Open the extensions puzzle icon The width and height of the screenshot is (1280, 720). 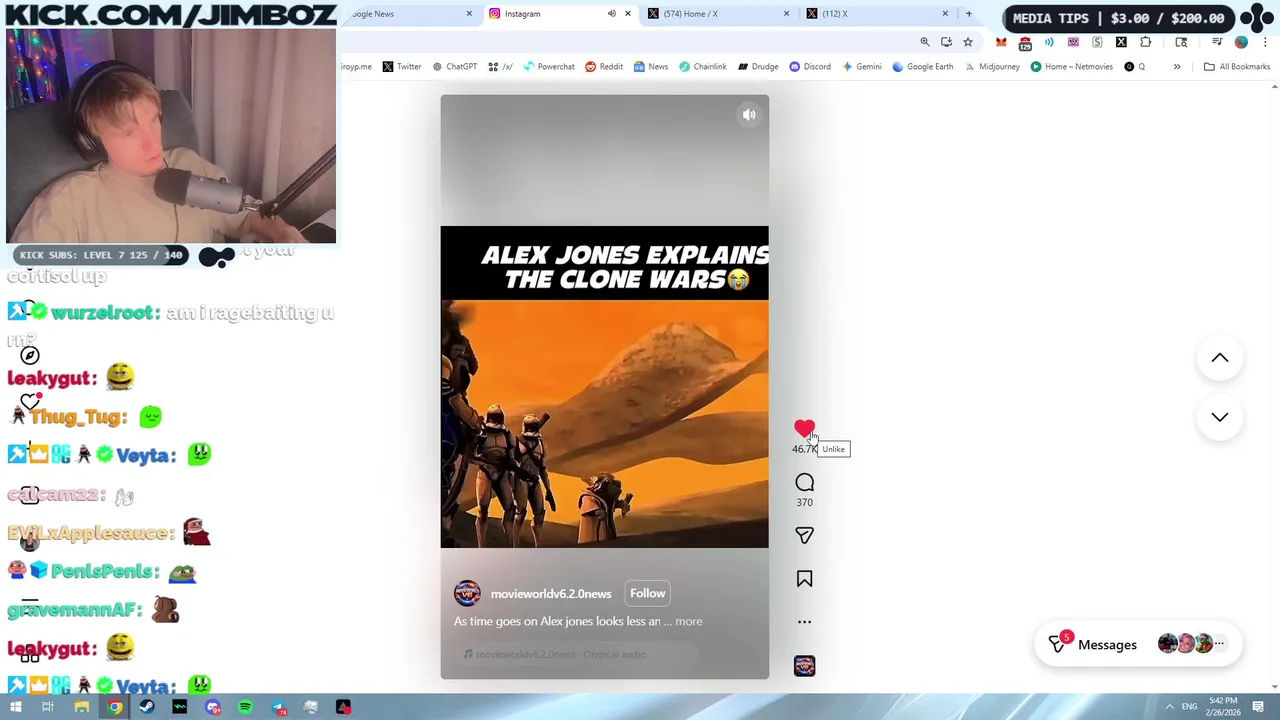pyautogui.click(x=1146, y=42)
